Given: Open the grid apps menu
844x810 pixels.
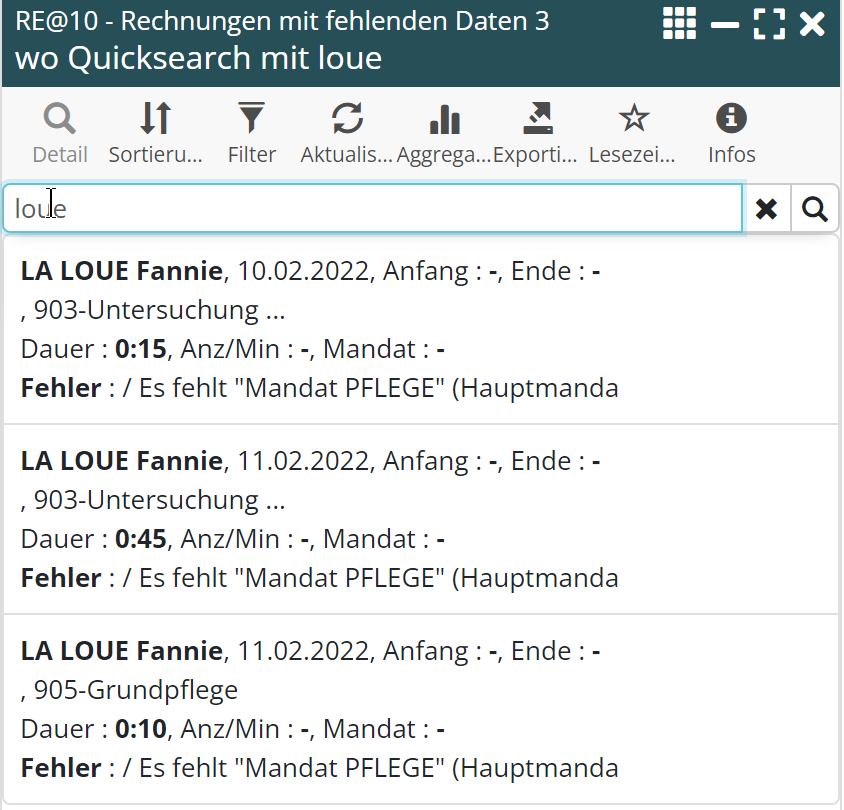Looking at the screenshot, I should pos(679,23).
